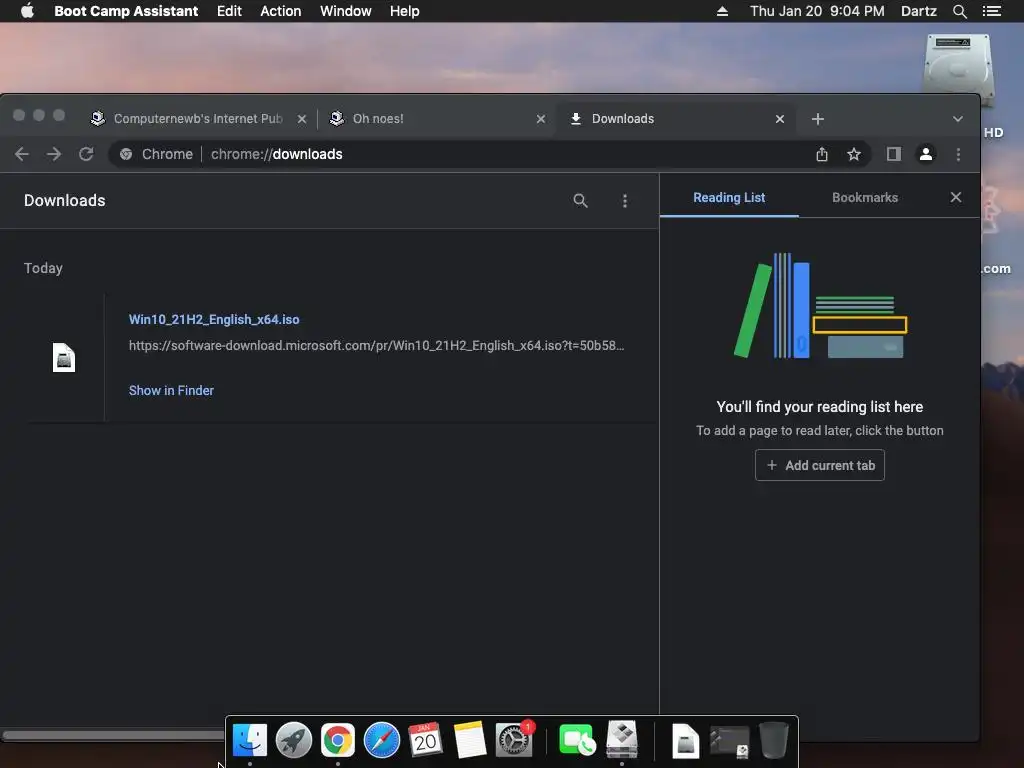Open Safari from the Dock

(381, 741)
